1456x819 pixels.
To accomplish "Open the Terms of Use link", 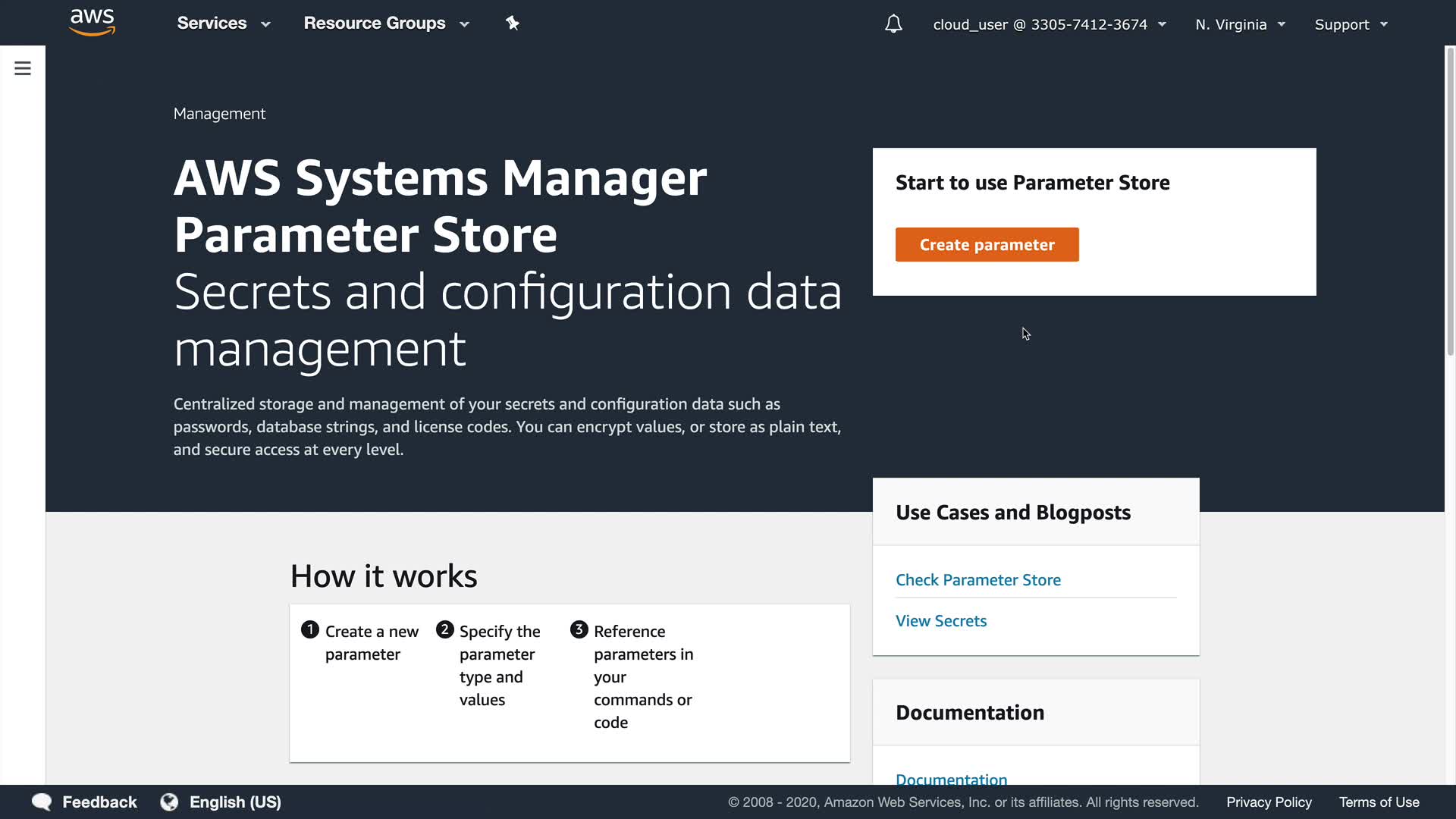I will 1379,802.
